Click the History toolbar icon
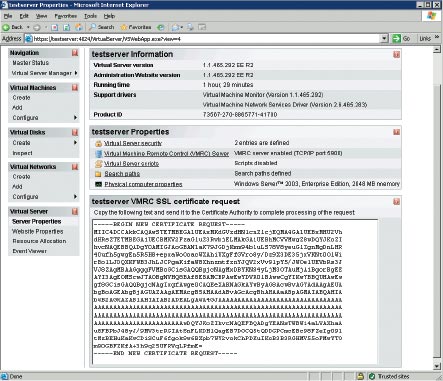Screen dimensions: 443x381 click(x=161, y=27)
